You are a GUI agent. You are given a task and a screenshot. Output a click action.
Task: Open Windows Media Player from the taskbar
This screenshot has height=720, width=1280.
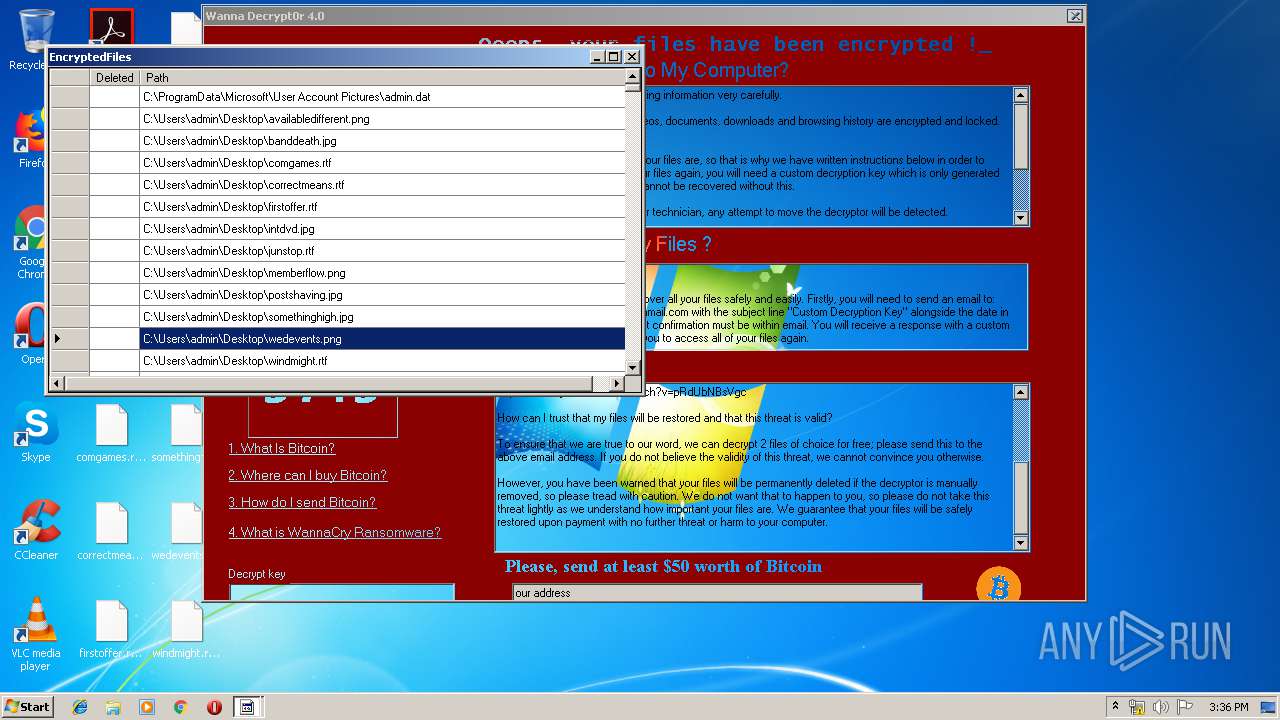147,707
